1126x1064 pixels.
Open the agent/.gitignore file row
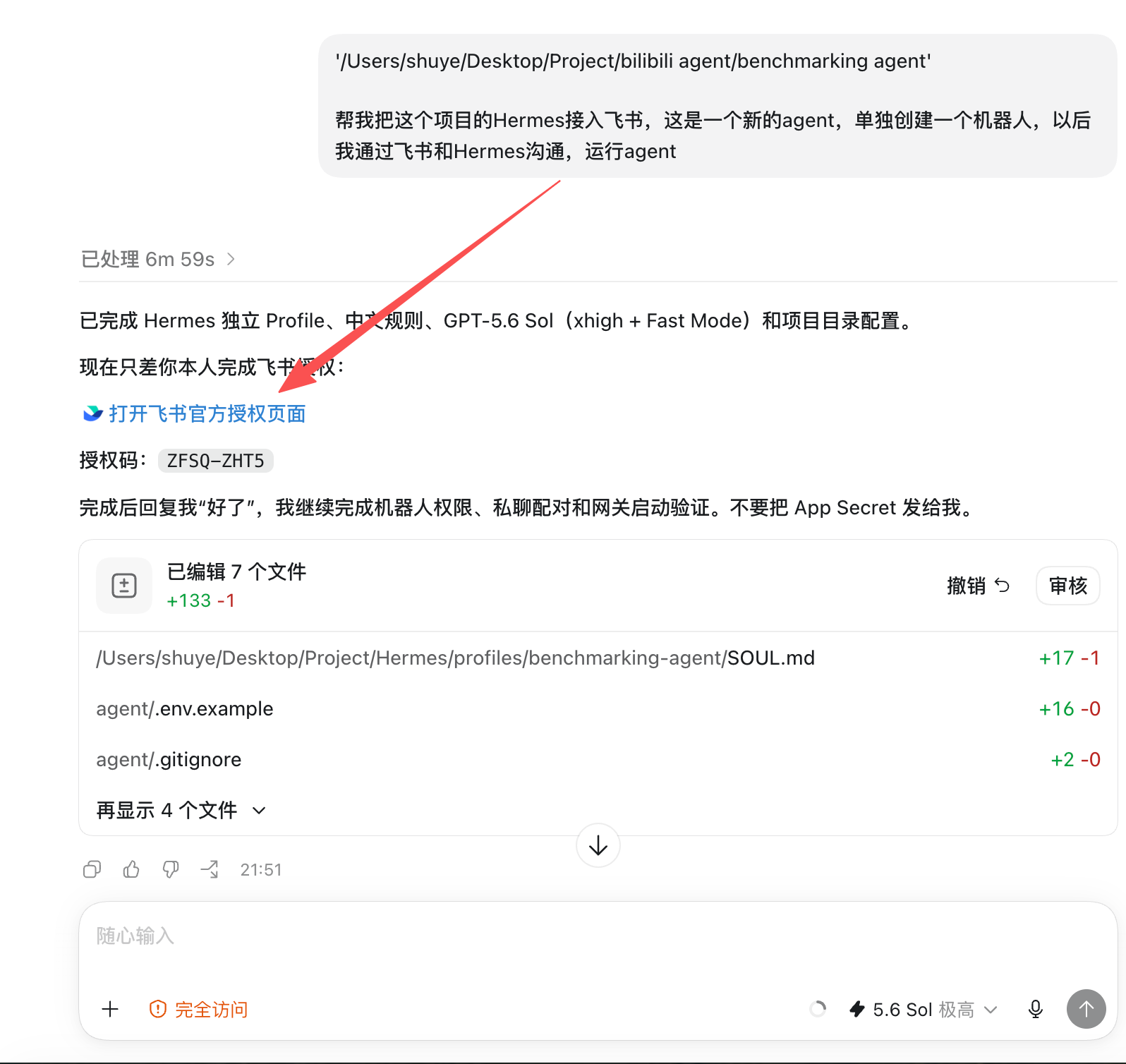click(598, 759)
